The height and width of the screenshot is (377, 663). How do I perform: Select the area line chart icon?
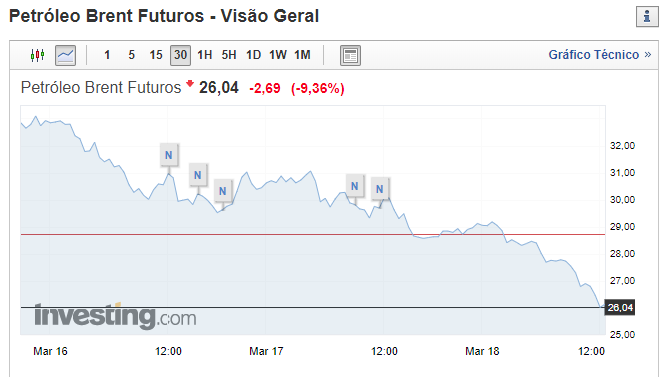pyautogui.click(x=66, y=55)
